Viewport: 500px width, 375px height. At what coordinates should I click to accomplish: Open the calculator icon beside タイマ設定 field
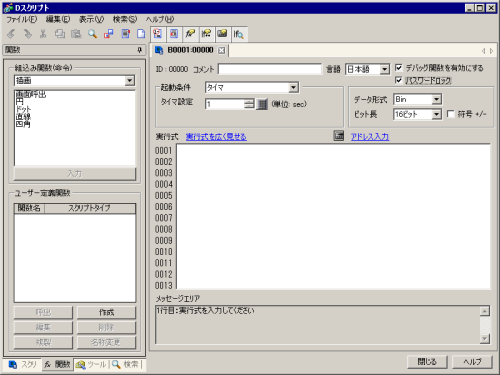tap(262, 104)
